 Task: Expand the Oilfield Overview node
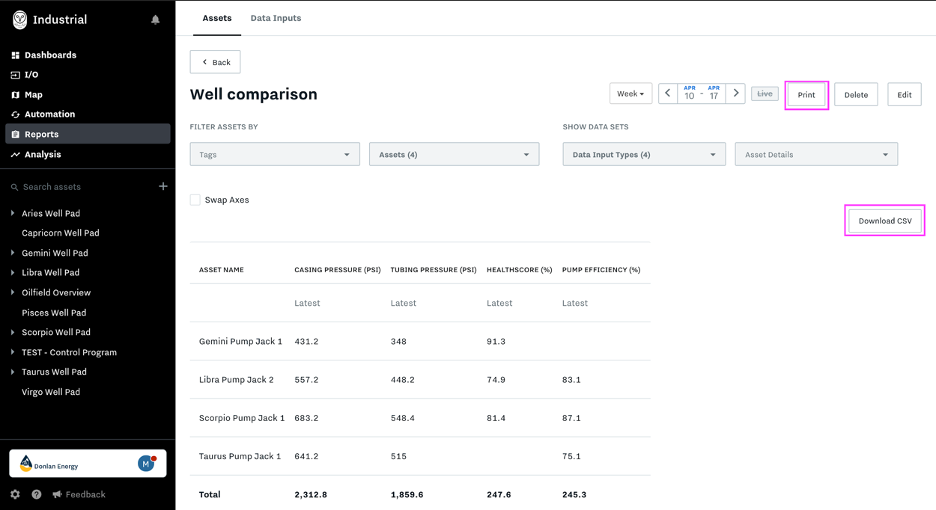tap(13, 292)
